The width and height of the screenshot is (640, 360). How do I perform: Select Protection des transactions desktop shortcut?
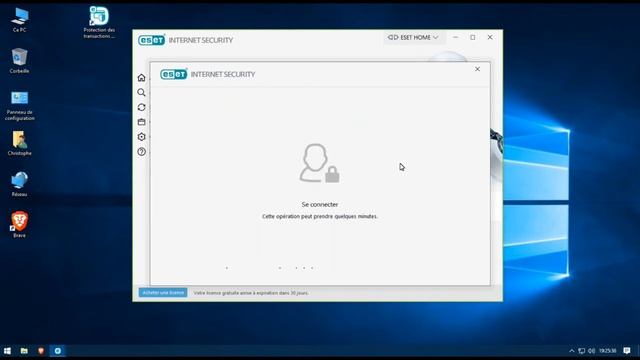pyautogui.click(x=99, y=22)
